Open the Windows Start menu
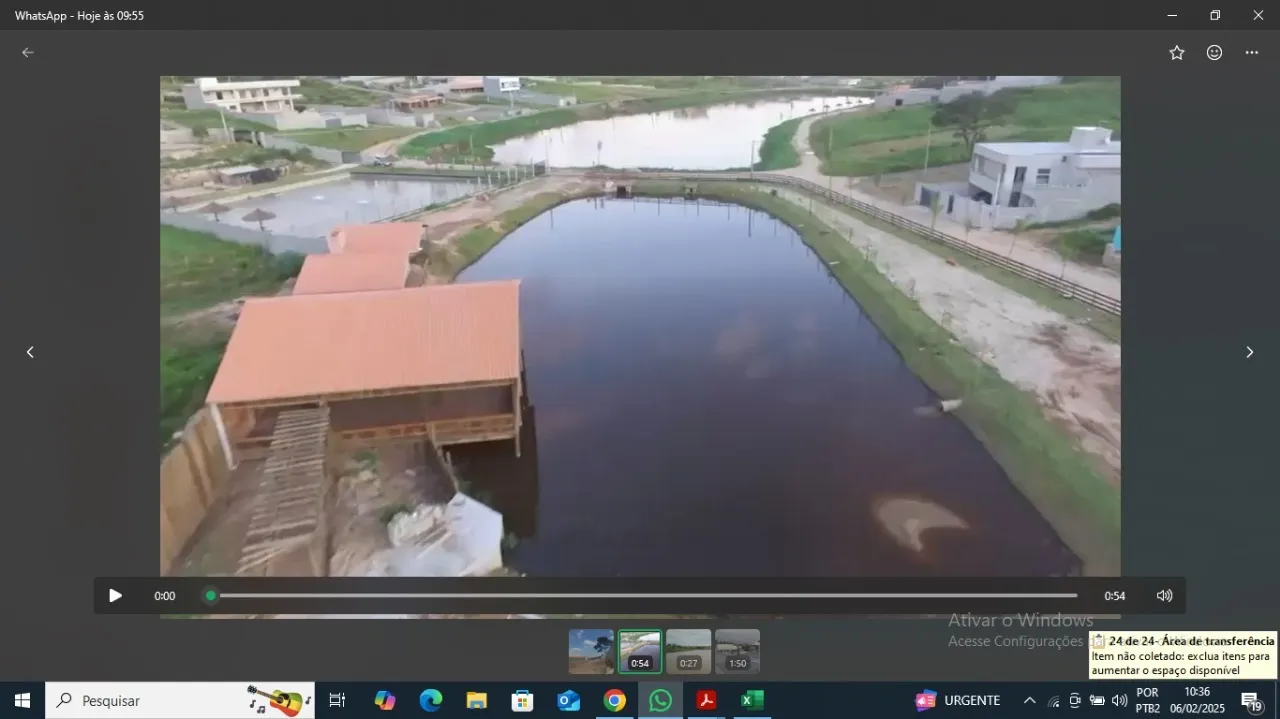This screenshot has width=1280, height=719. point(22,701)
